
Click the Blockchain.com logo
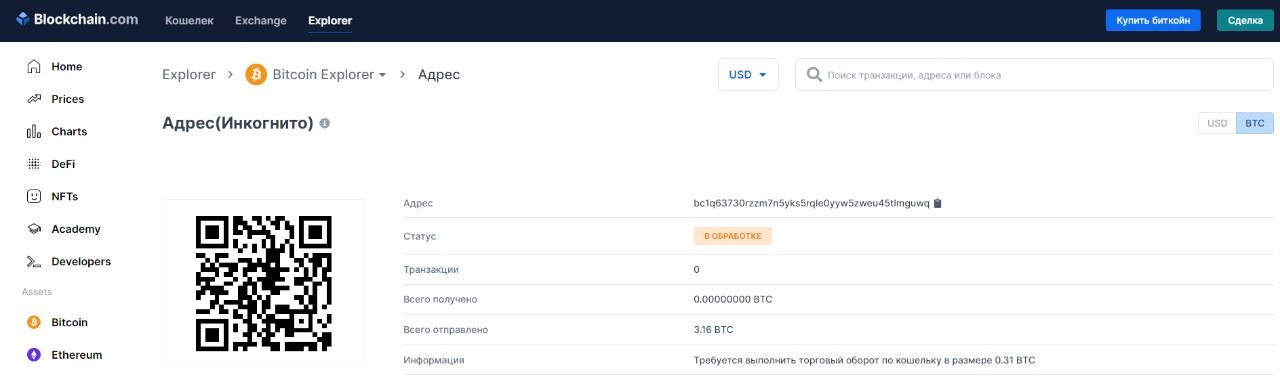(x=76, y=19)
